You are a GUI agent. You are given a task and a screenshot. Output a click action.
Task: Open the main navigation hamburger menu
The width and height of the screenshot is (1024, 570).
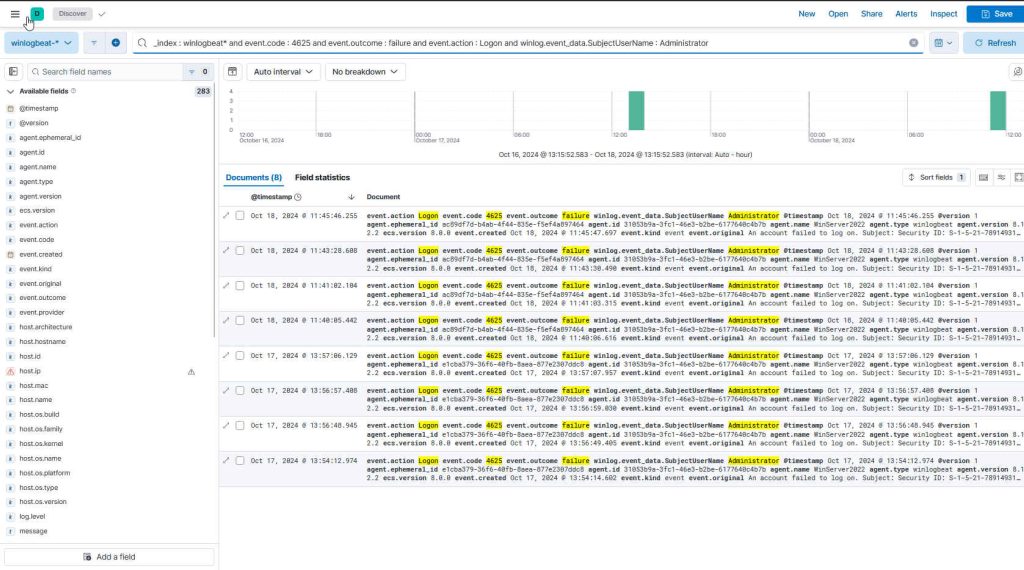14,14
